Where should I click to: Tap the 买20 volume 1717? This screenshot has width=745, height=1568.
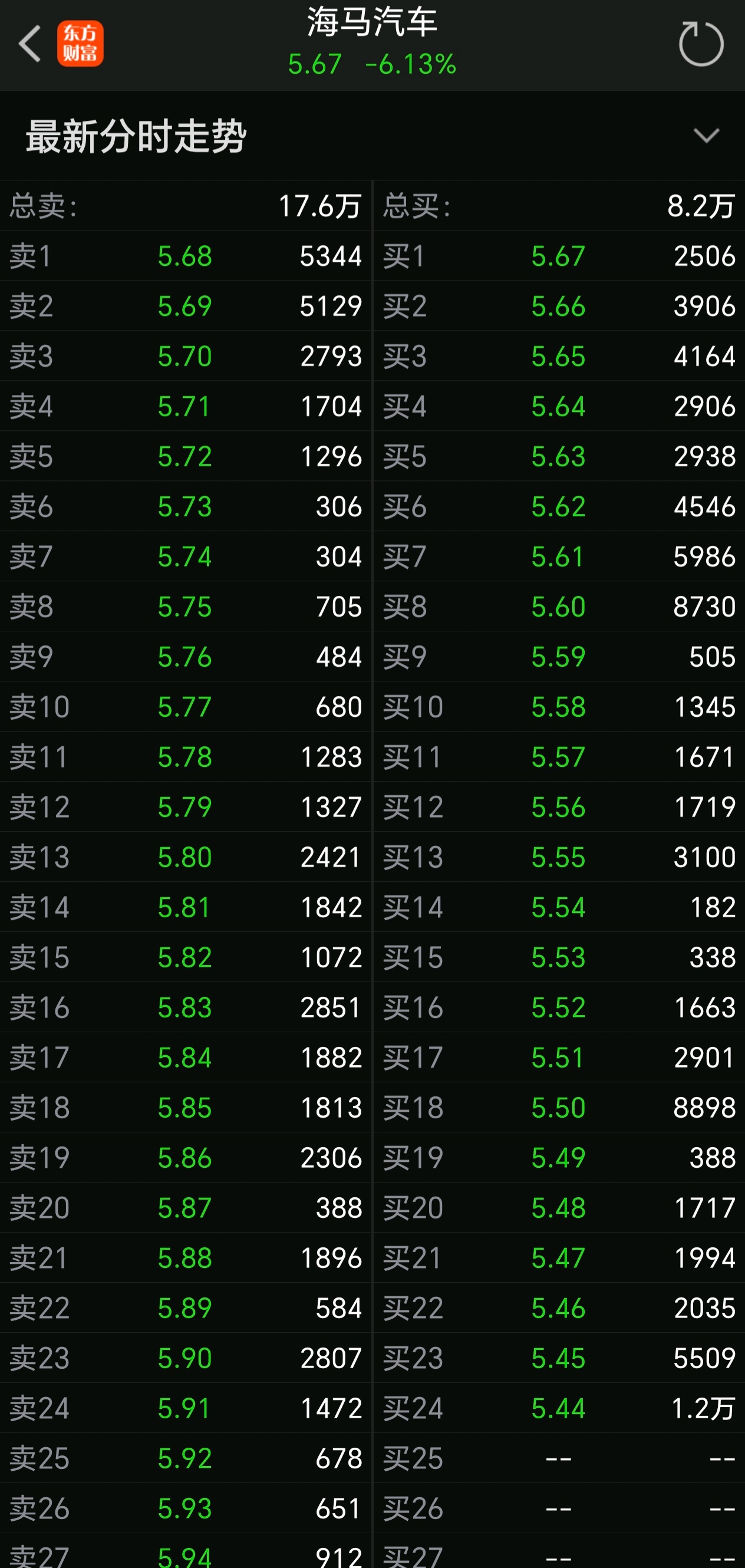[x=705, y=1208]
